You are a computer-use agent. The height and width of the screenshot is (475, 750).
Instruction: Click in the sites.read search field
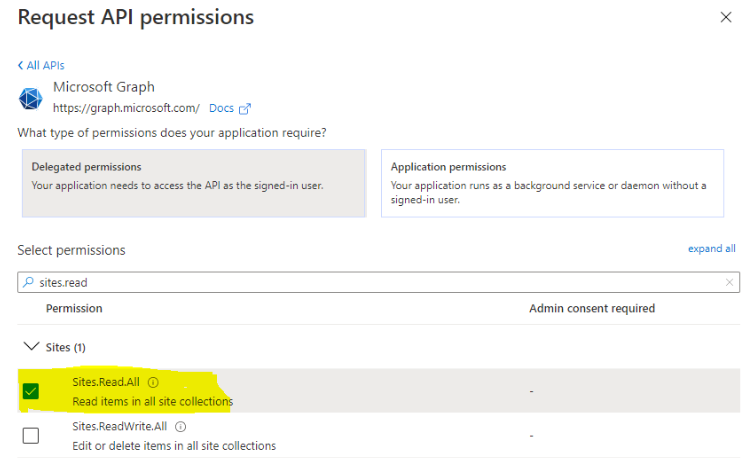pos(378,282)
